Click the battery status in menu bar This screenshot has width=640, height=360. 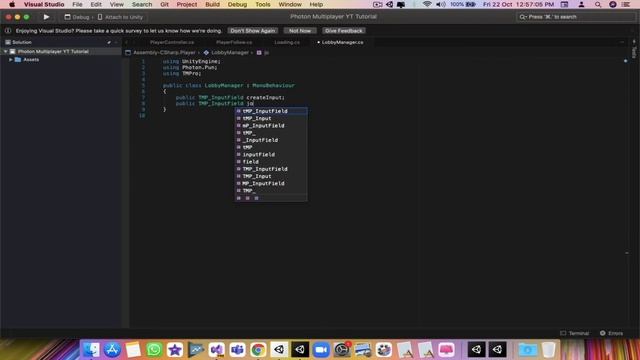(463, 4)
